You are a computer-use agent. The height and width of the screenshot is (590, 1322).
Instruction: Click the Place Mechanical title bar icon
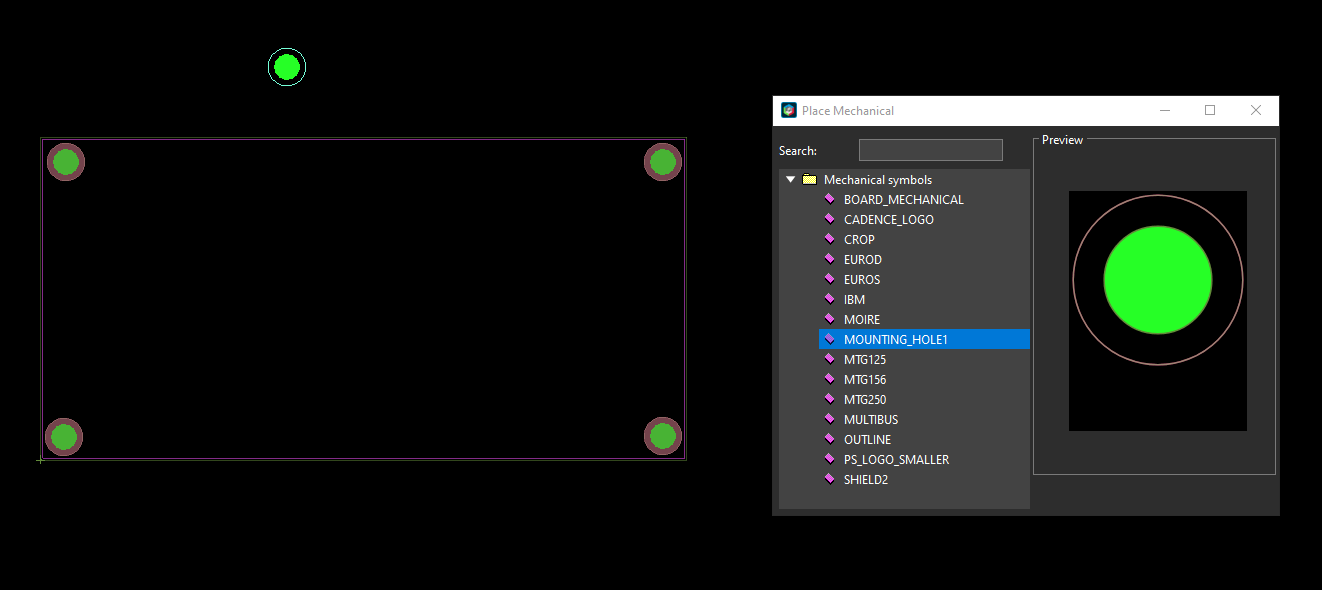(788, 110)
